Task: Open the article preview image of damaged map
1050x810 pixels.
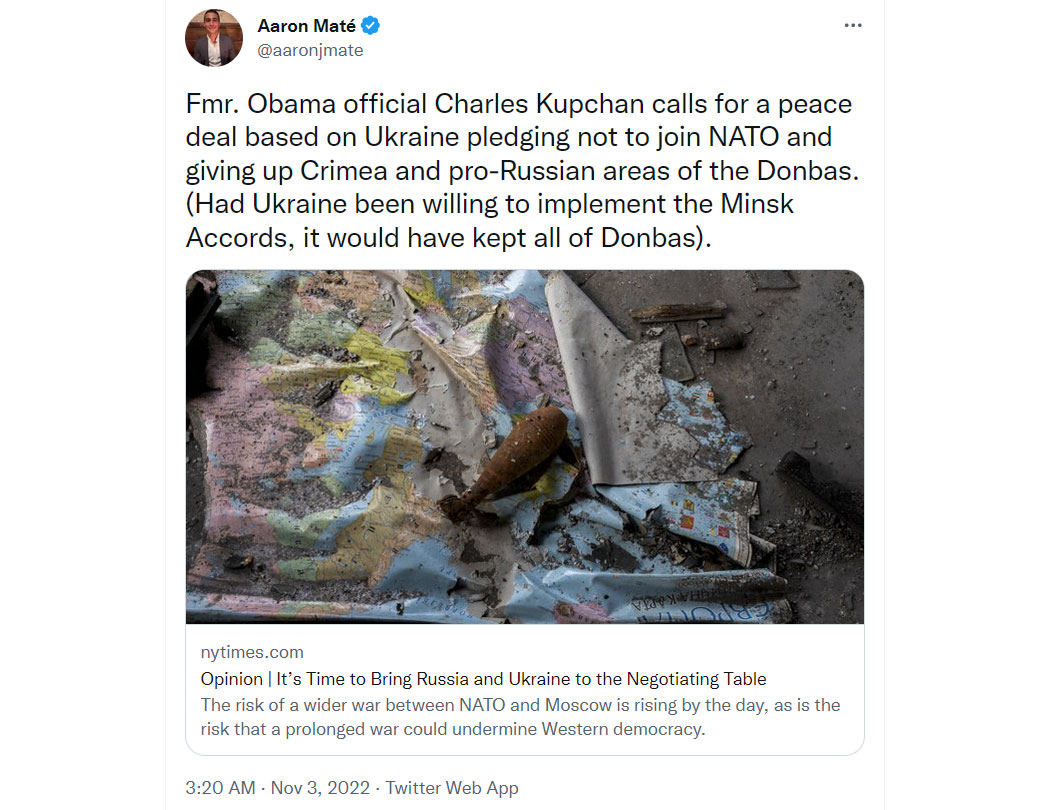Action: click(x=524, y=447)
